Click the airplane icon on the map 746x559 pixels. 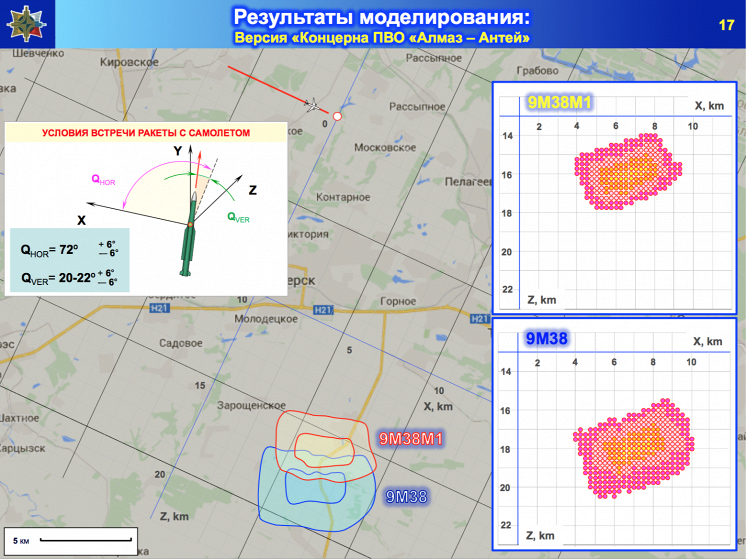click(313, 105)
